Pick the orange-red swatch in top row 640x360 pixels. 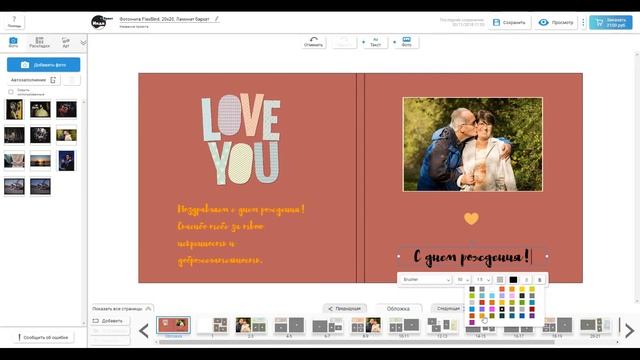tap(502, 289)
